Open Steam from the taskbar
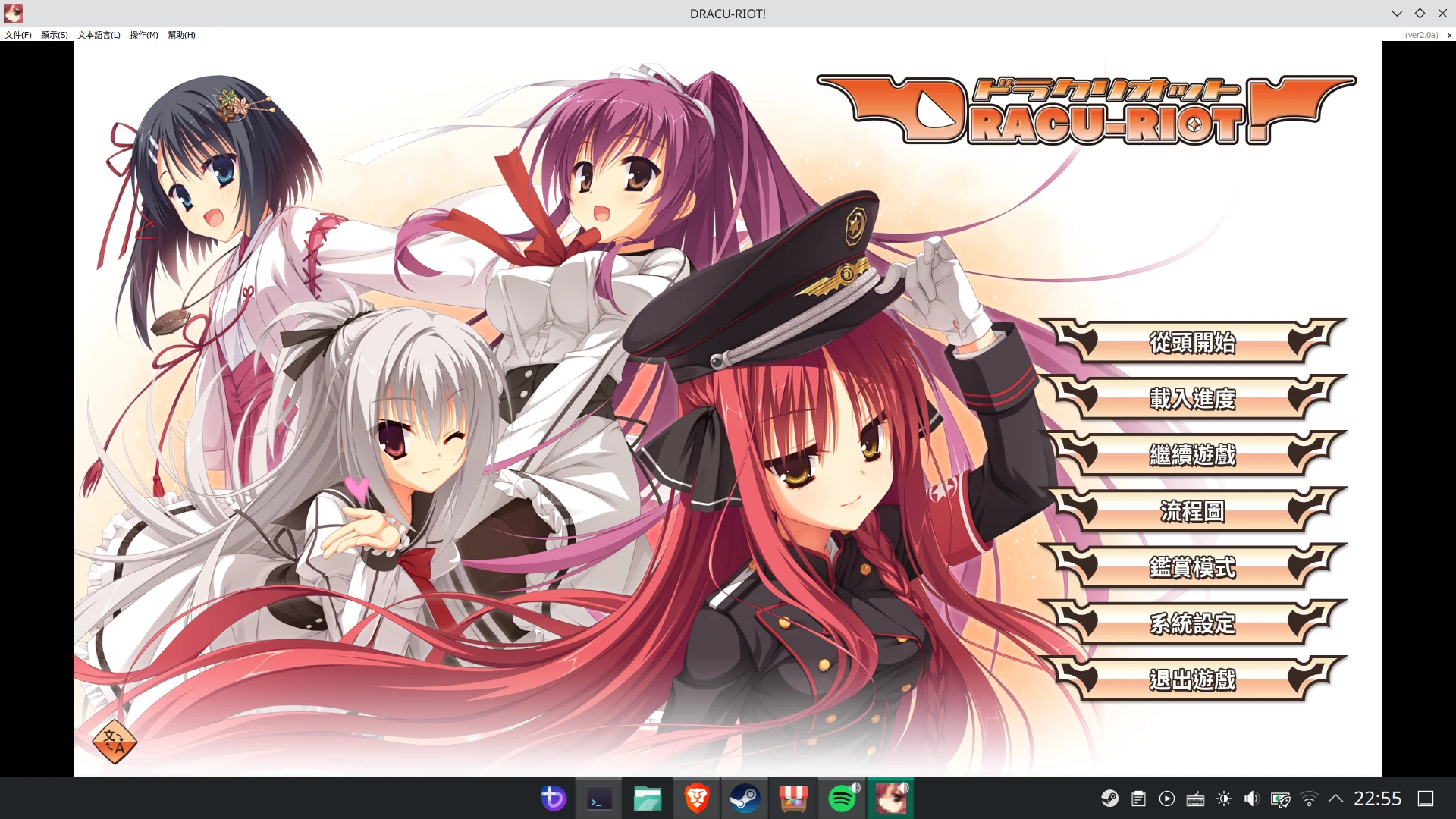 745,798
